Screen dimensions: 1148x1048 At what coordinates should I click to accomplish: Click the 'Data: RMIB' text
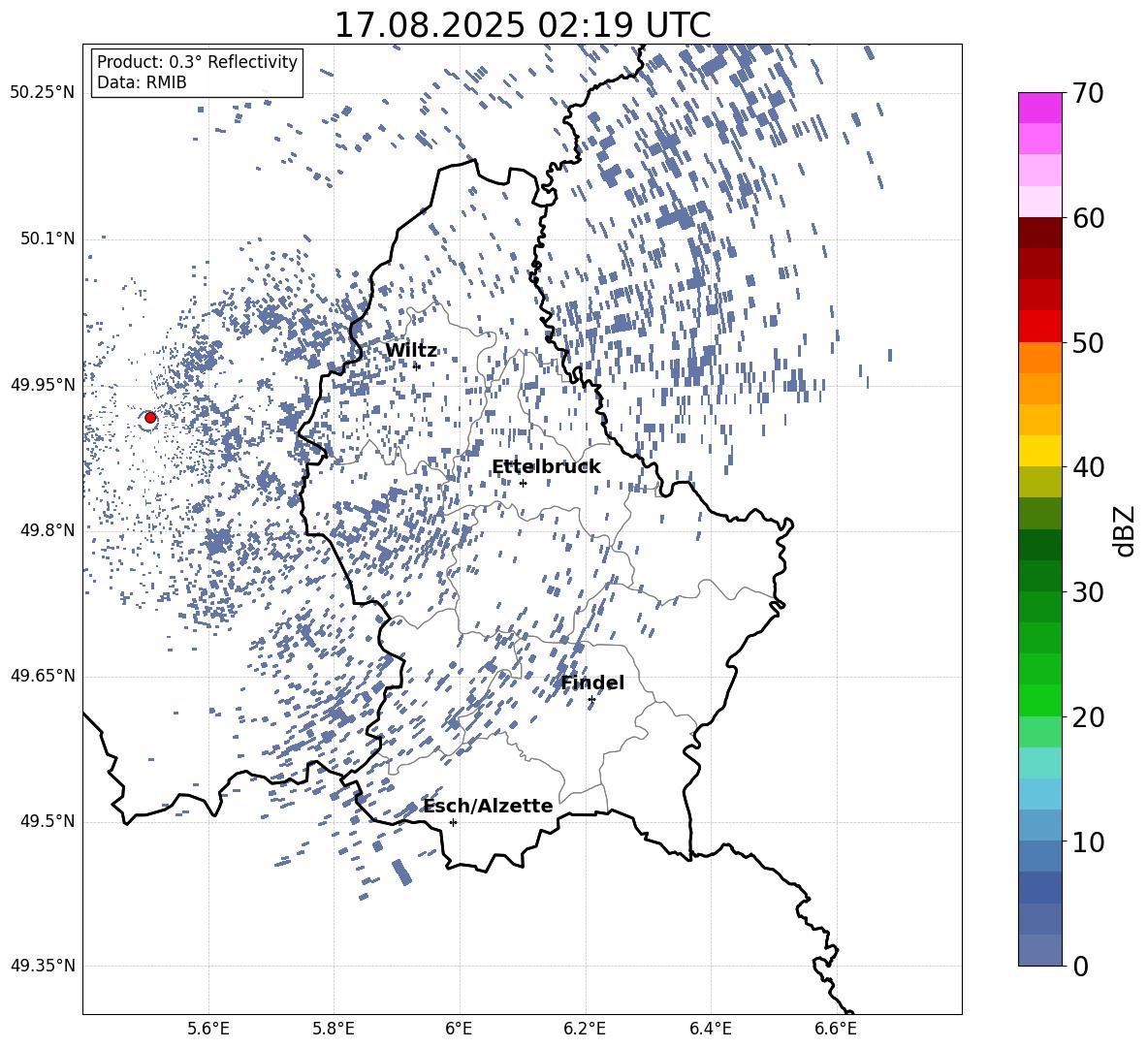point(142,82)
